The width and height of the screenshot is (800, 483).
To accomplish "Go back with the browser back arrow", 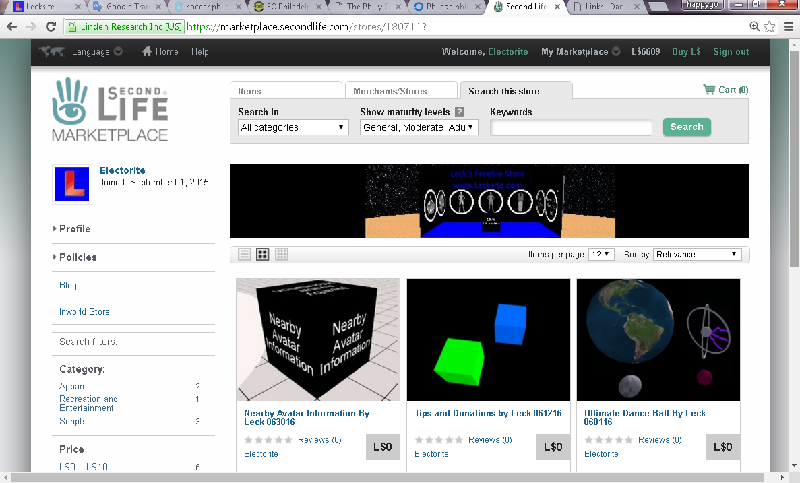I will coord(12,27).
